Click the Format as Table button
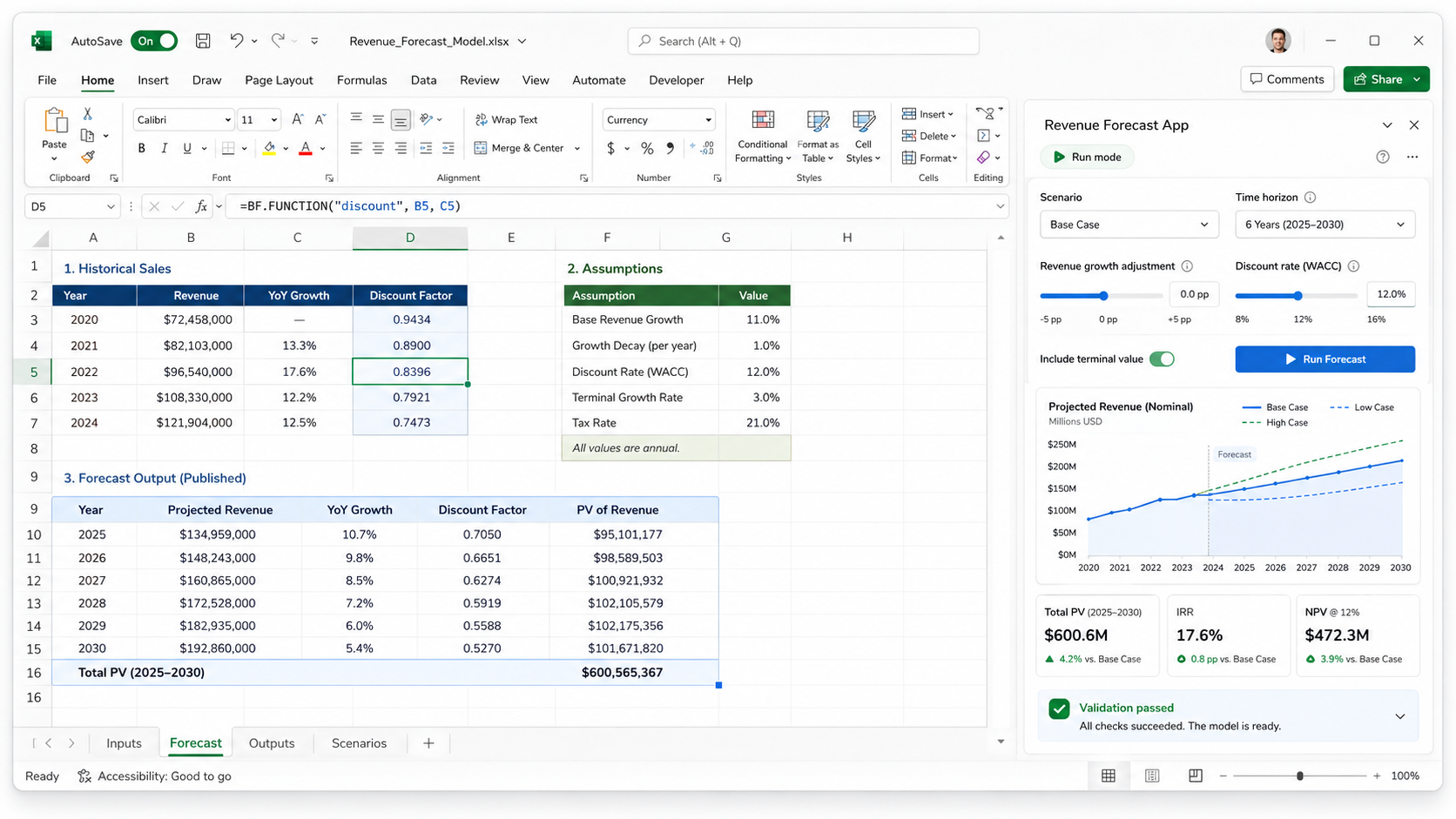This screenshot has height=819, width=1456. (x=818, y=137)
